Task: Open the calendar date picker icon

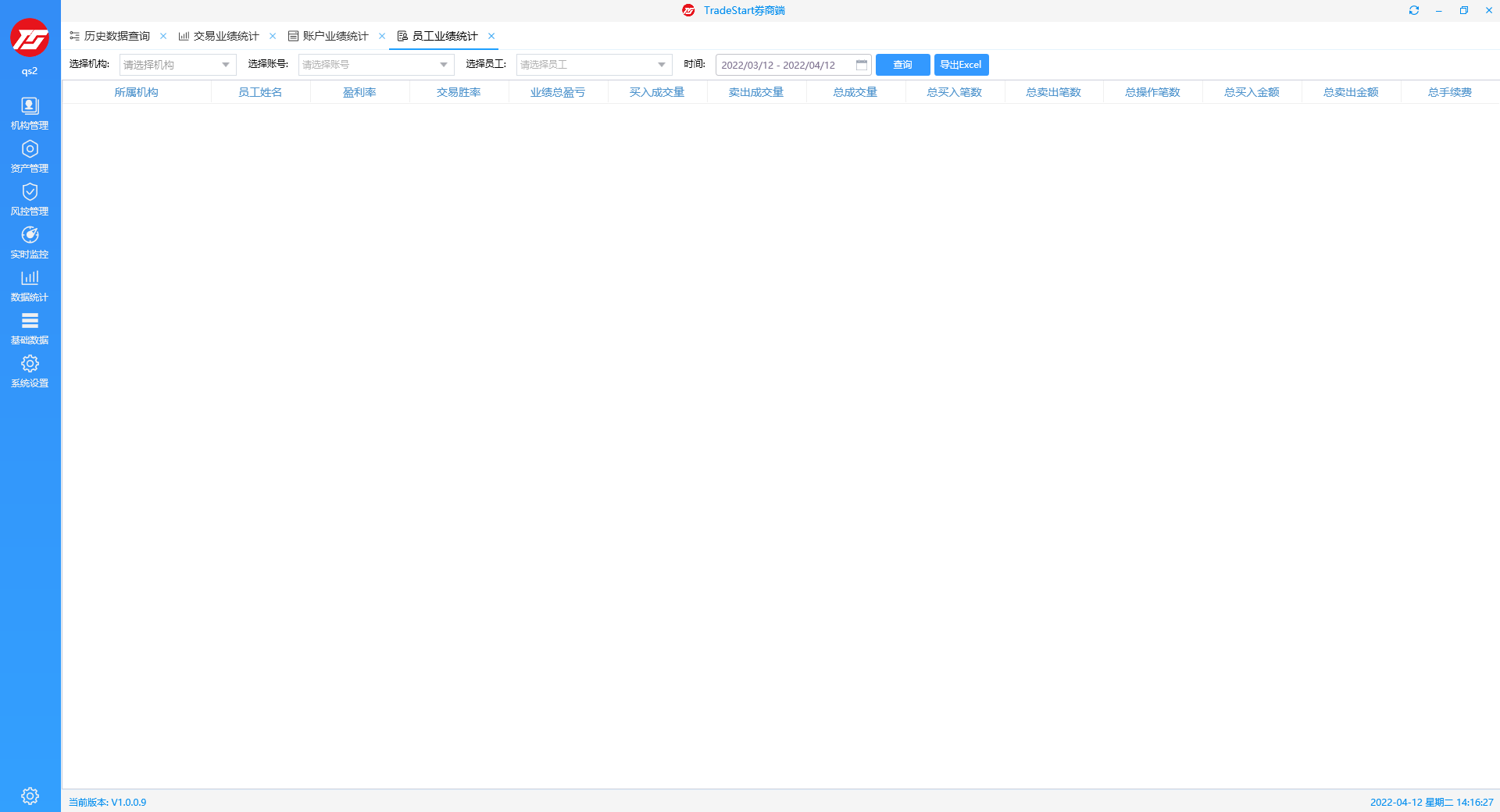Action: pos(862,65)
